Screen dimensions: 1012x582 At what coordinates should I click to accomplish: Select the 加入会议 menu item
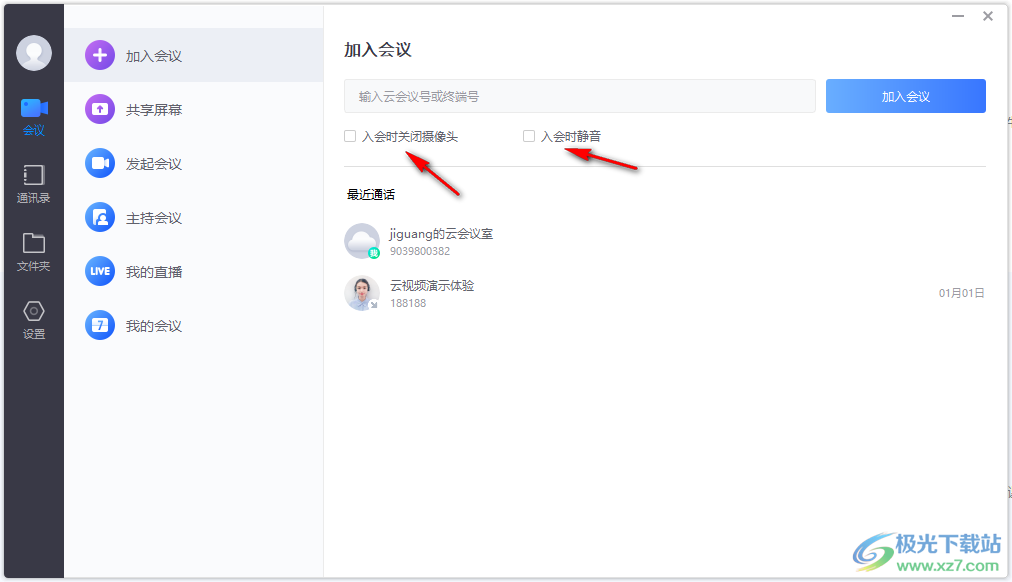click(194, 55)
